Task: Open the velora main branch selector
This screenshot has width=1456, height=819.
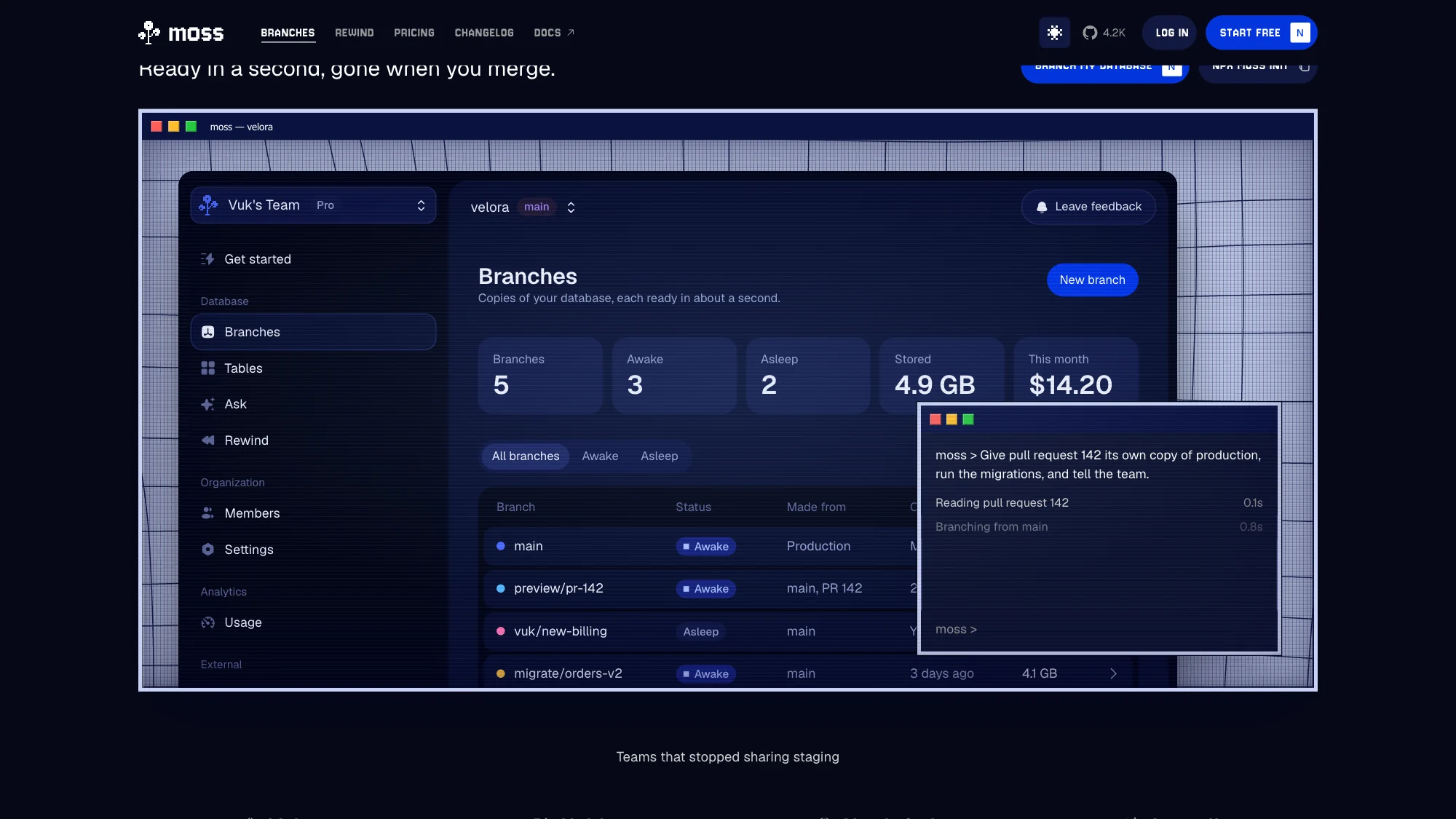Action: pos(523,207)
